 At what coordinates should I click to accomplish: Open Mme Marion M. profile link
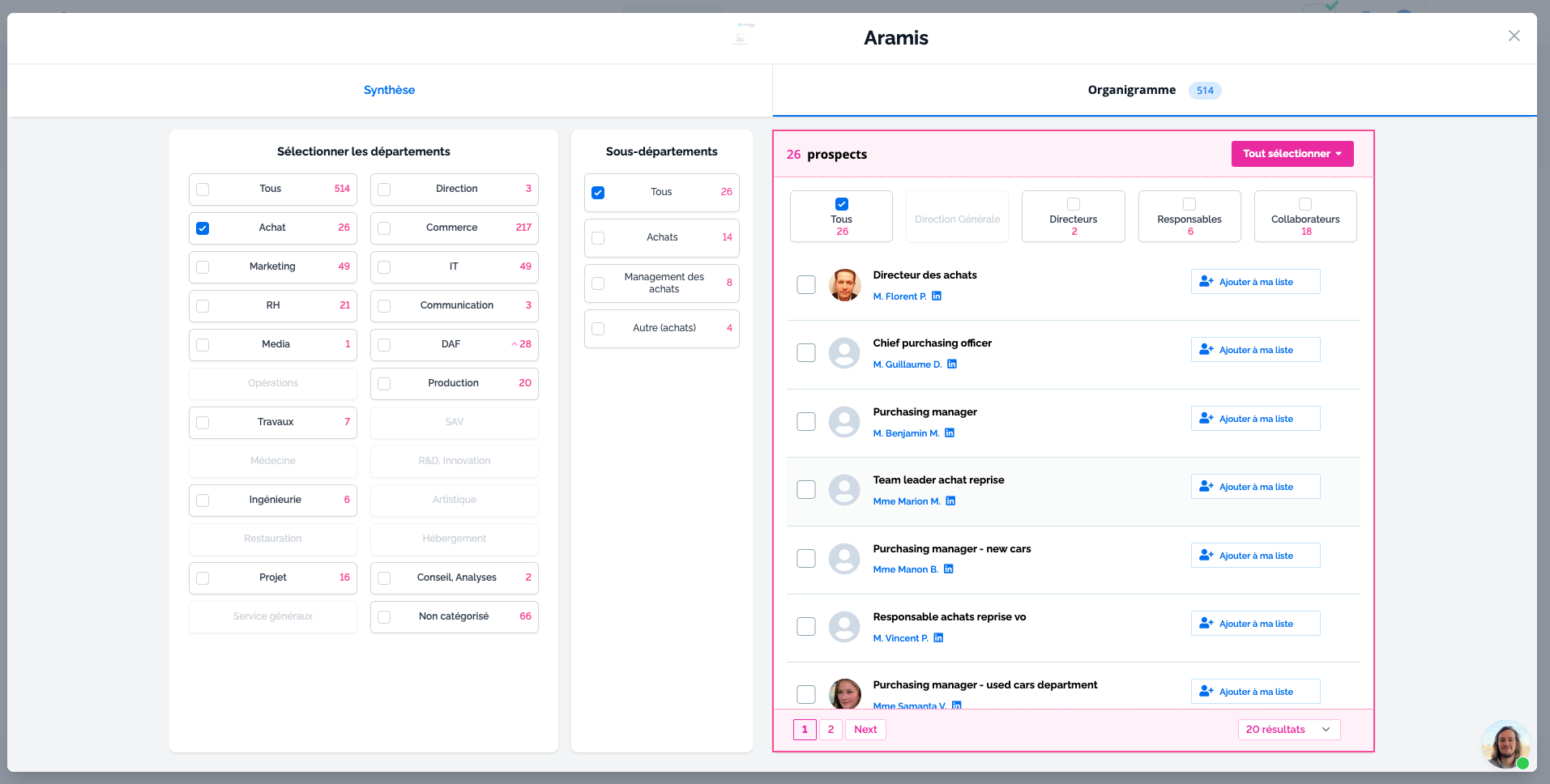click(x=907, y=501)
